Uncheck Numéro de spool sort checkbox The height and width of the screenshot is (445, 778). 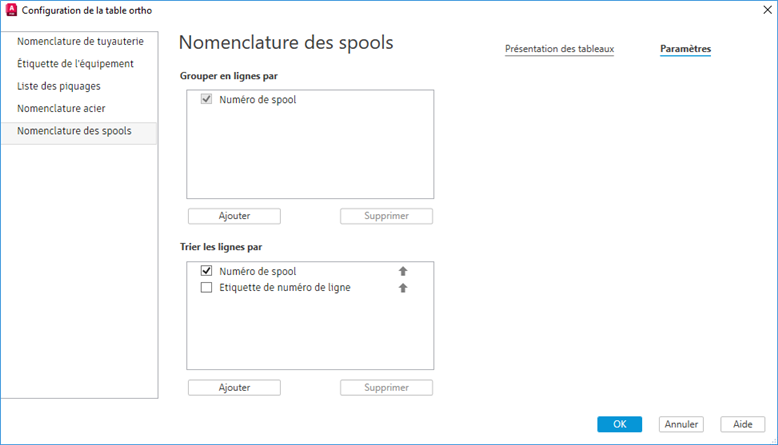pyautogui.click(x=207, y=271)
